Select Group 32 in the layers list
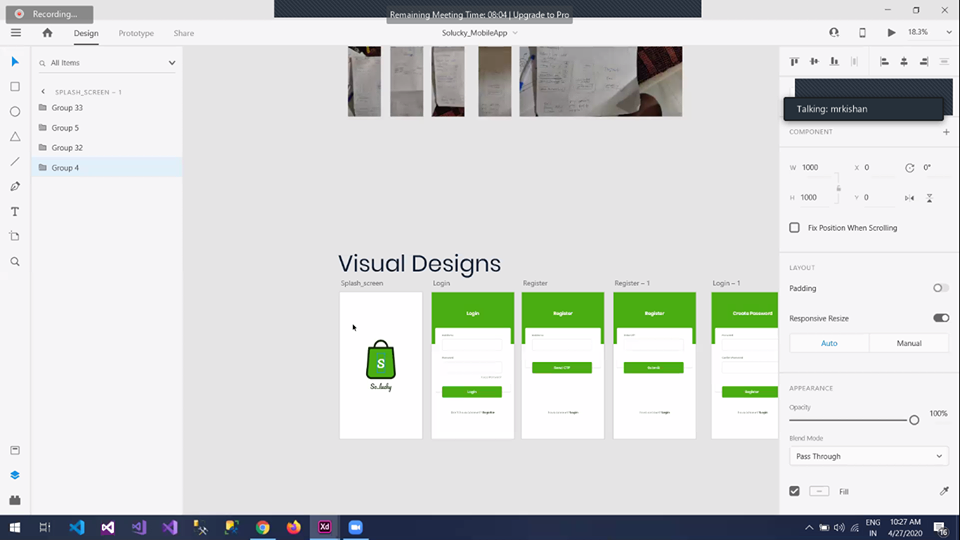 [67, 148]
